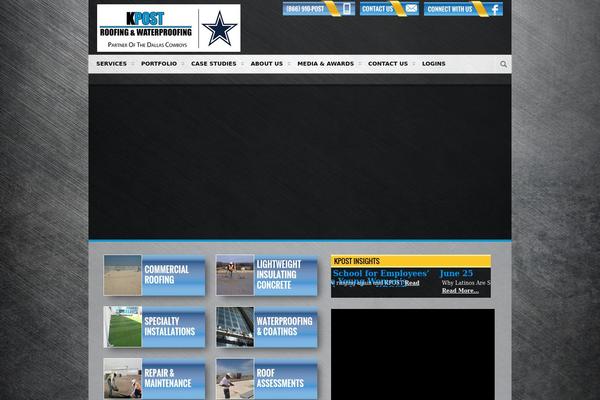The width and height of the screenshot is (600, 400).
Task: Open the Services menu
Action: point(111,64)
